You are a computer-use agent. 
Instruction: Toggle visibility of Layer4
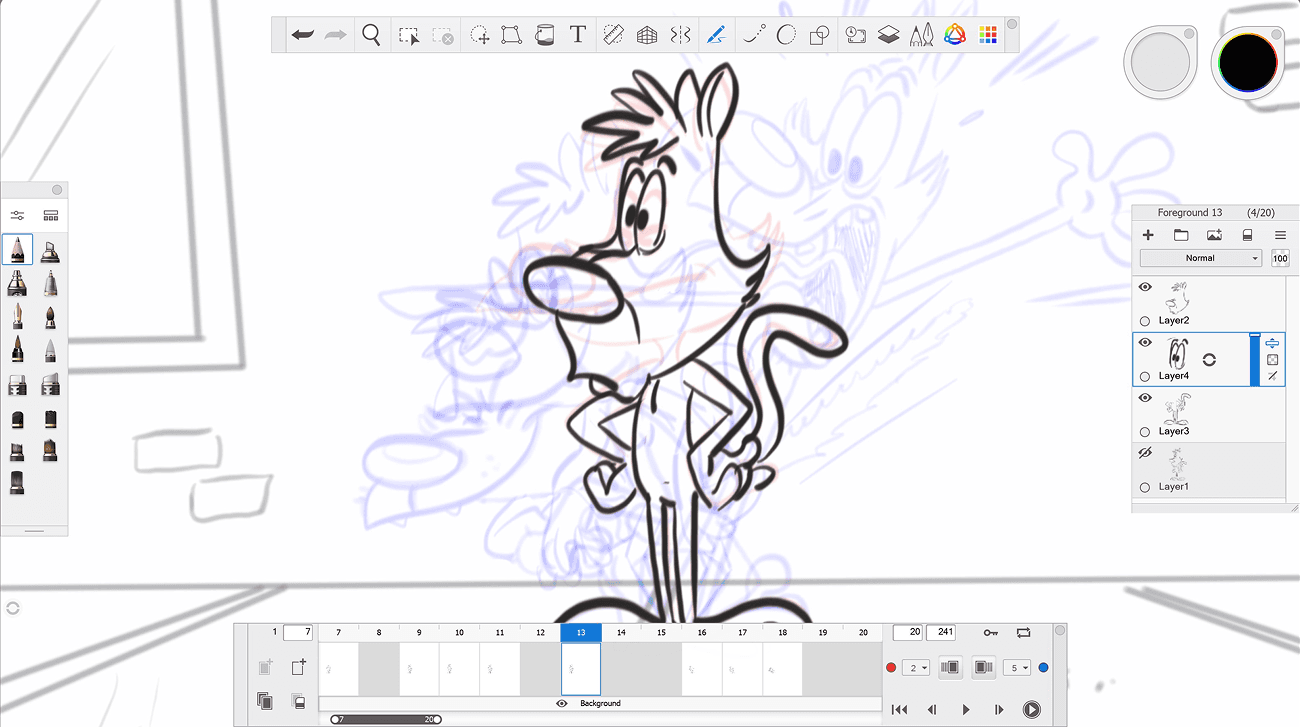pyautogui.click(x=1146, y=343)
